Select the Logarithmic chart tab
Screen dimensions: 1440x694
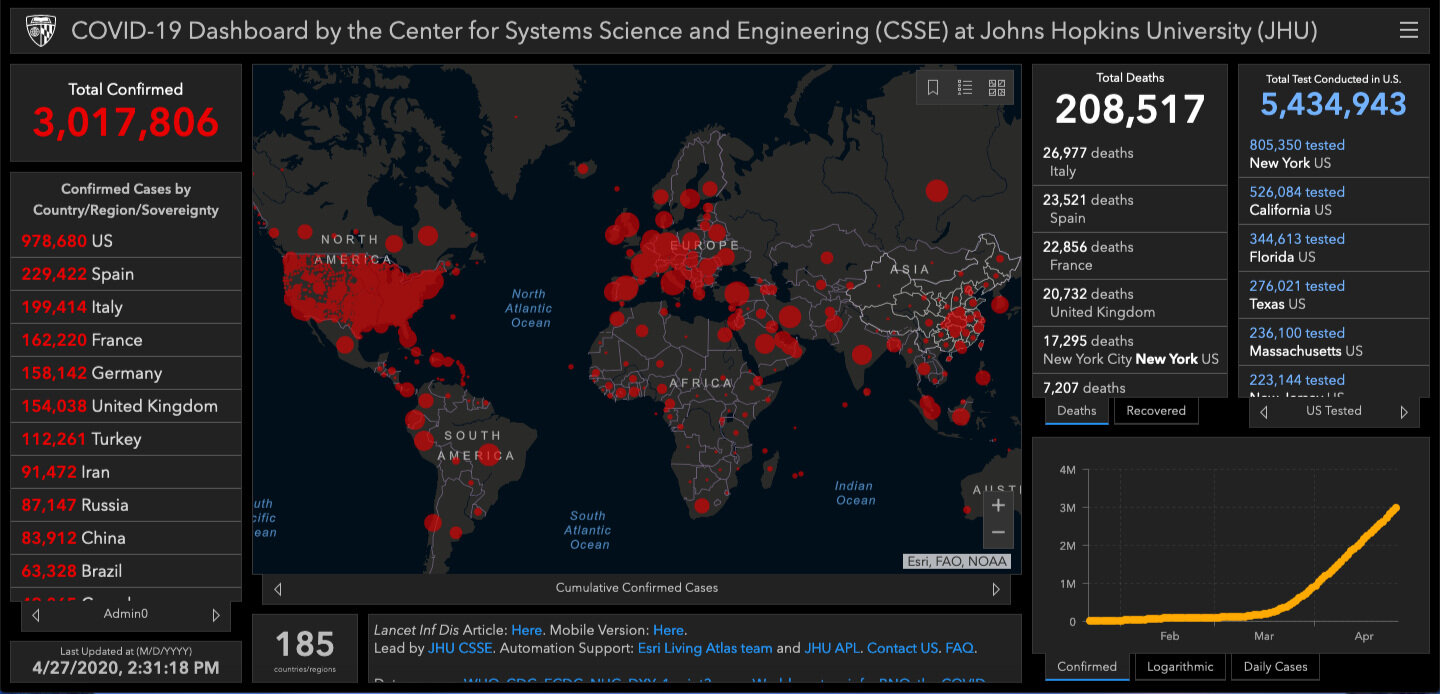click(1180, 667)
